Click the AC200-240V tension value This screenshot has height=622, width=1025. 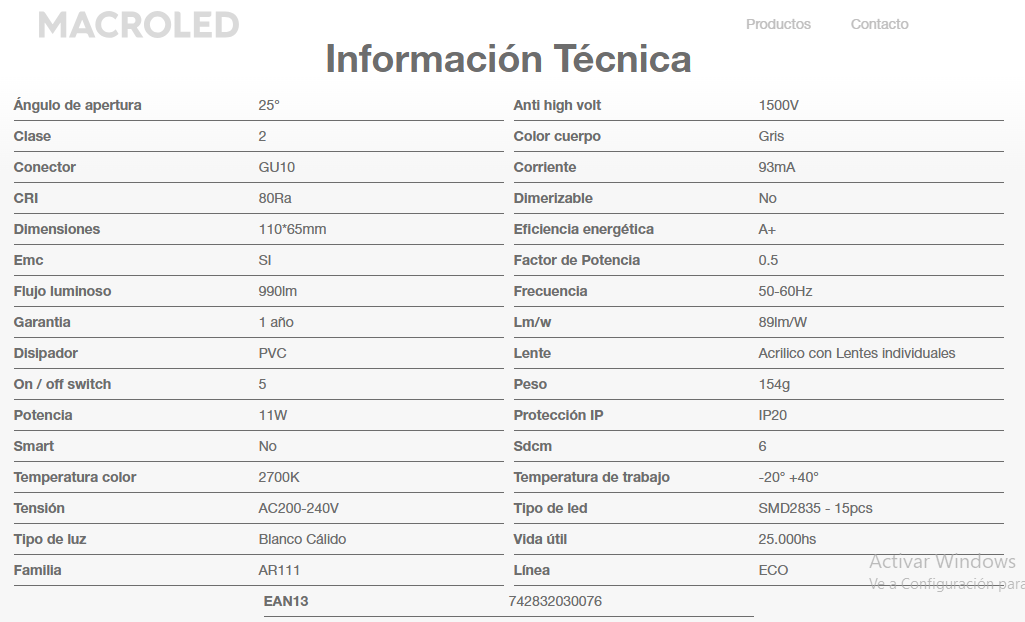pyautogui.click(x=299, y=508)
